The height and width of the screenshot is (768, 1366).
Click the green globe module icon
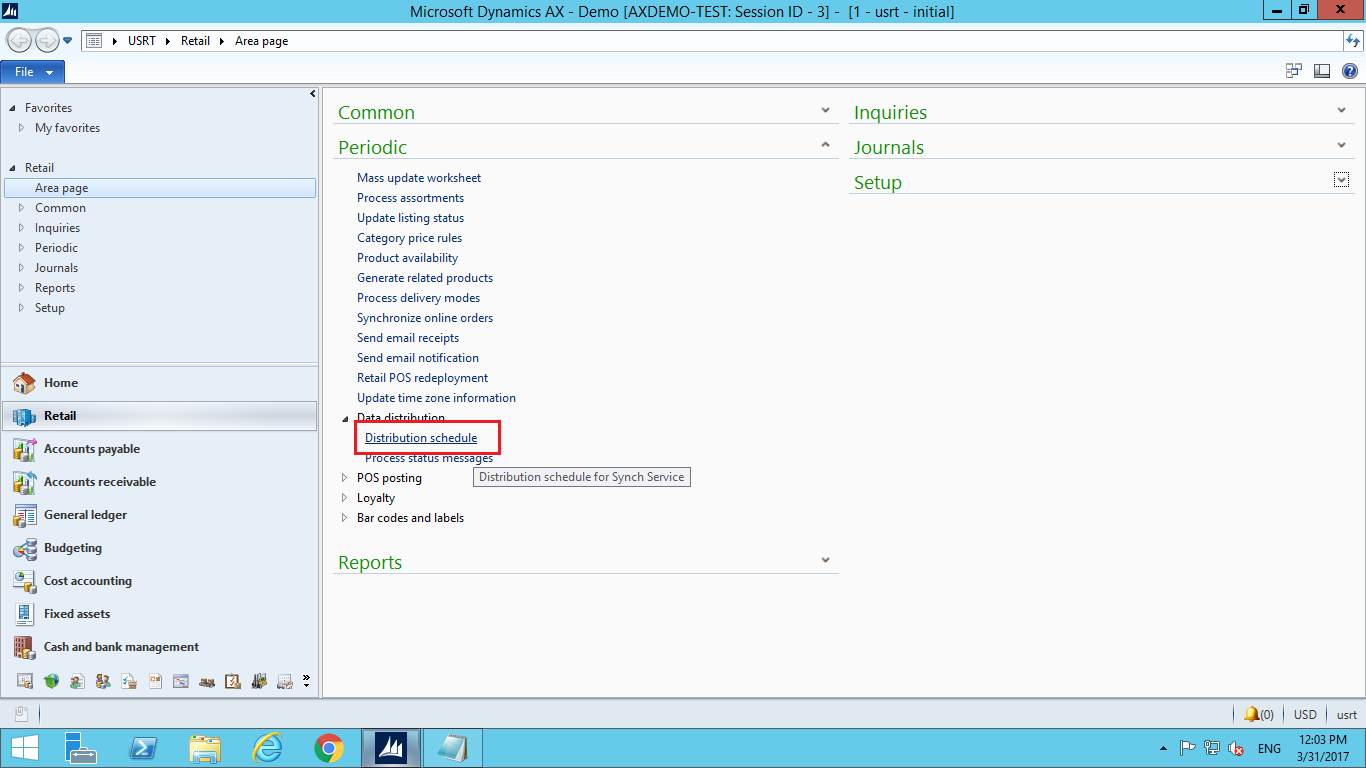click(51, 681)
